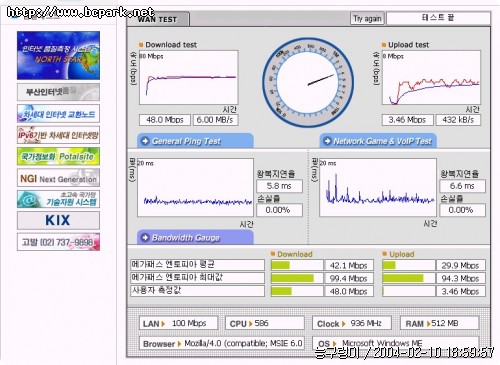Screen dimensions: 500x365
Task: Click the arrow icon on Network Game & VoIP Test
Action: (x=328, y=141)
